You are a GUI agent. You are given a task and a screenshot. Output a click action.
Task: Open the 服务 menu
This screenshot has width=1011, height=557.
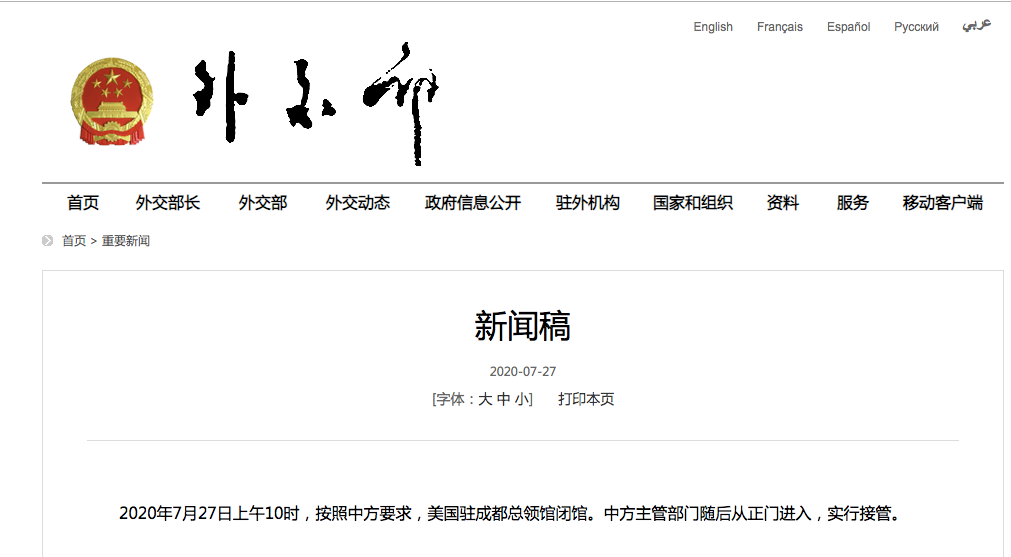(853, 203)
